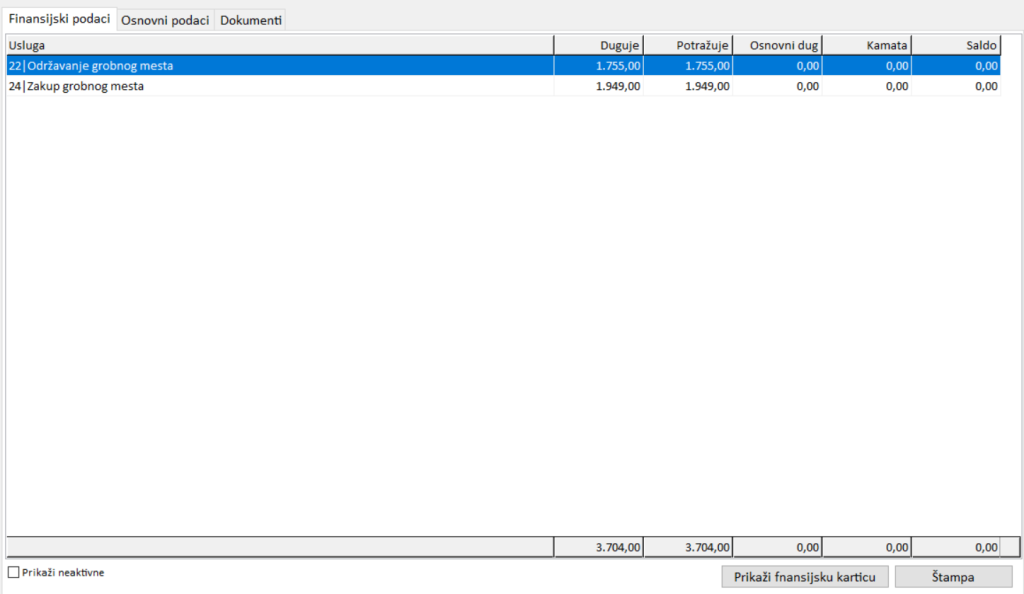Switch to the Dokumenti tab
This screenshot has height=594, width=1024.
pos(250,20)
